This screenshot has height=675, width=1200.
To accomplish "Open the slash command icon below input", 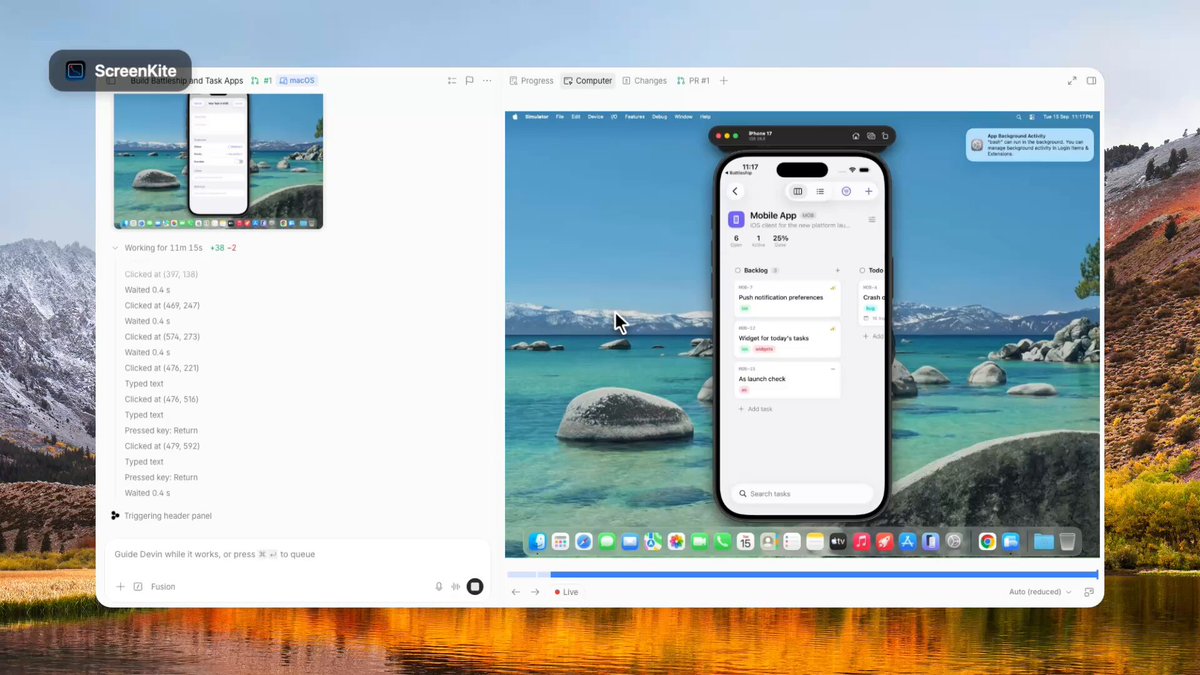I will pos(138,587).
